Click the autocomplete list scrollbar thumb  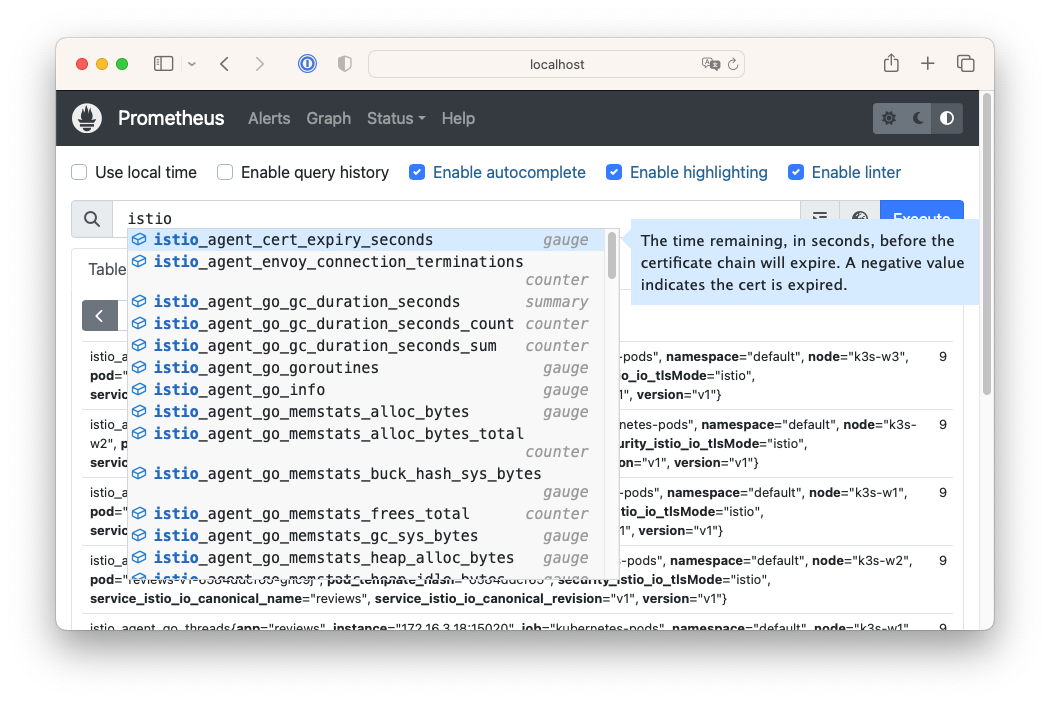click(x=611, y=255)
